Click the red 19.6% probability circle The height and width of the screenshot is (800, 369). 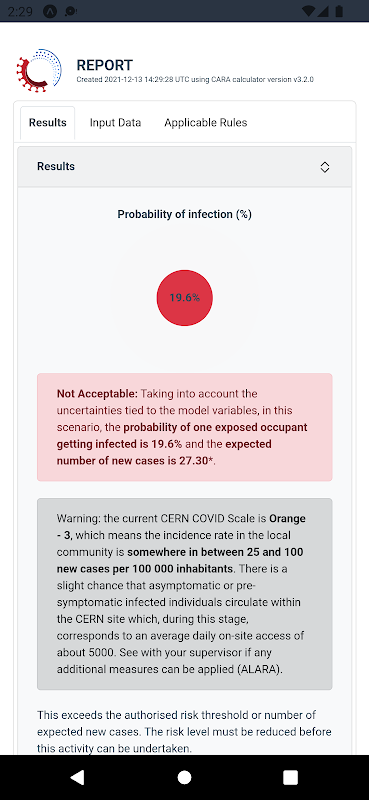click(x=184, y=297)
